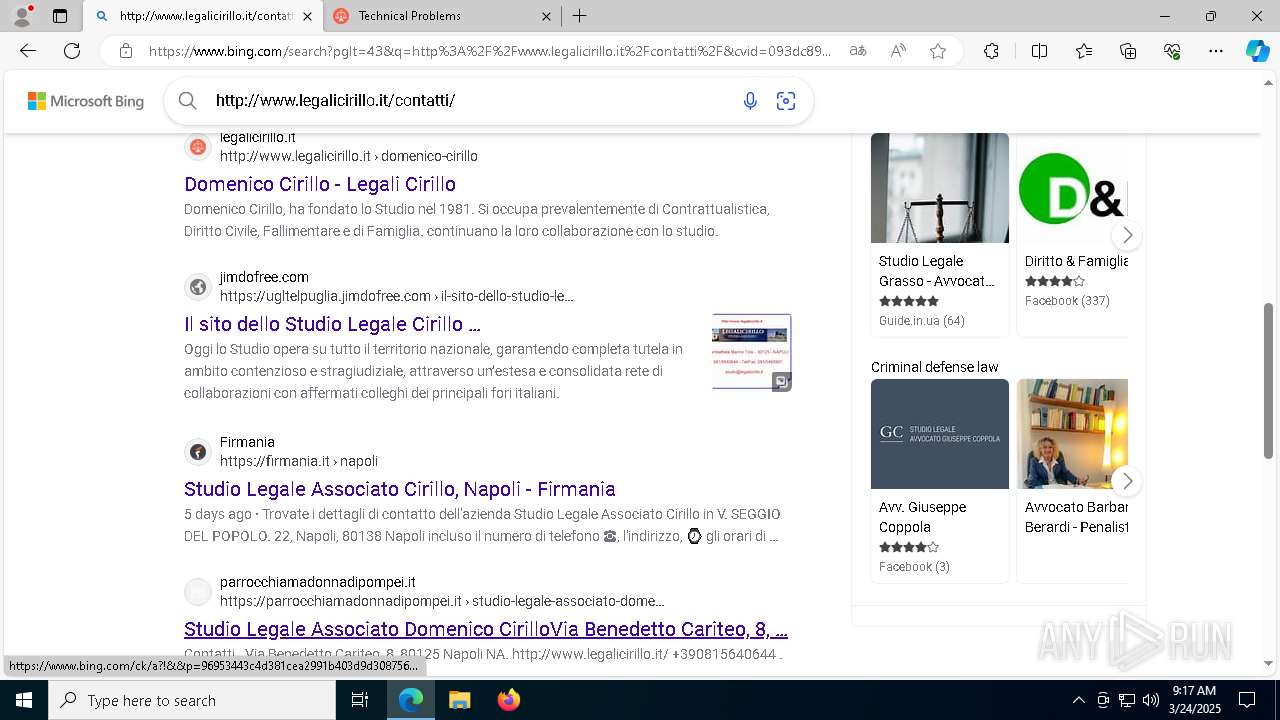1280x720 pixels.
Task: Search using an image
Action: (x=786, y=100)
